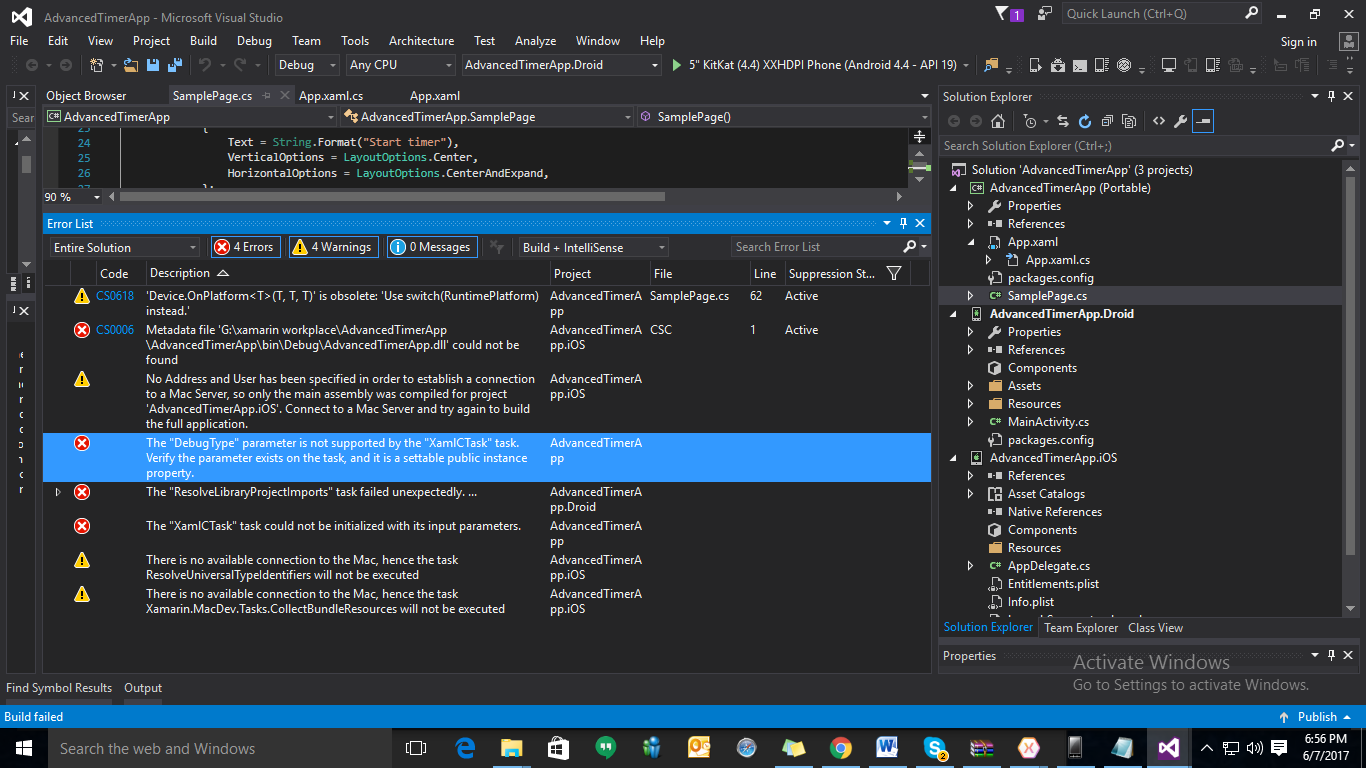Screen dimensions: 1366x768
Task: Pin the Error List panel
Action: (903, 223)
